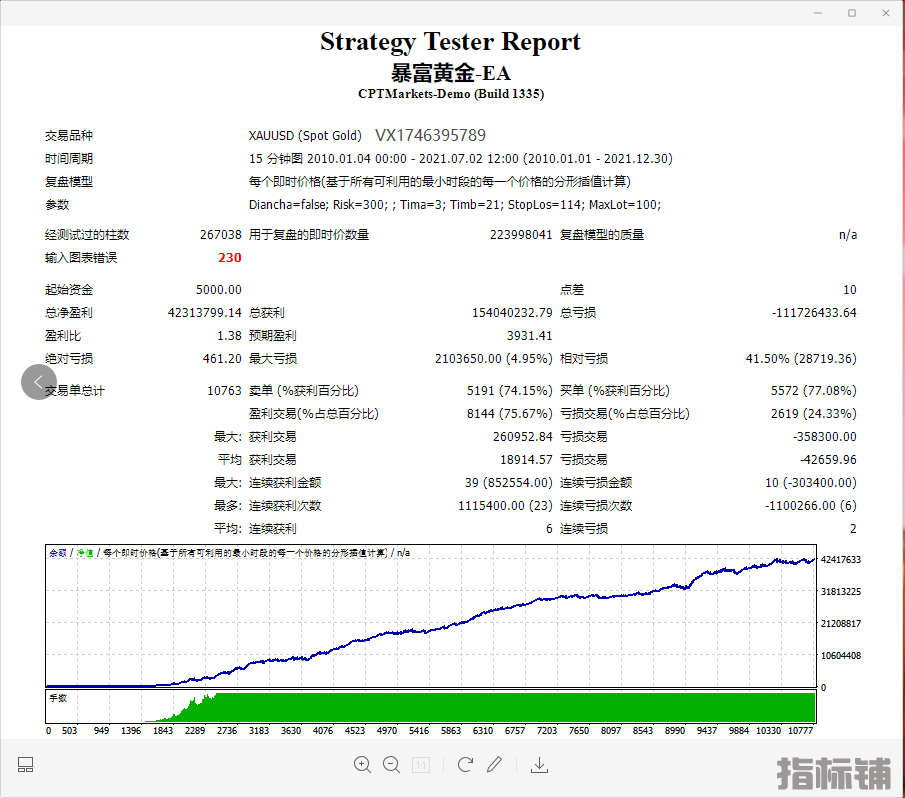905x798 pixels.
Task: Click y-axis label 21208817
Action: point(841,624)
